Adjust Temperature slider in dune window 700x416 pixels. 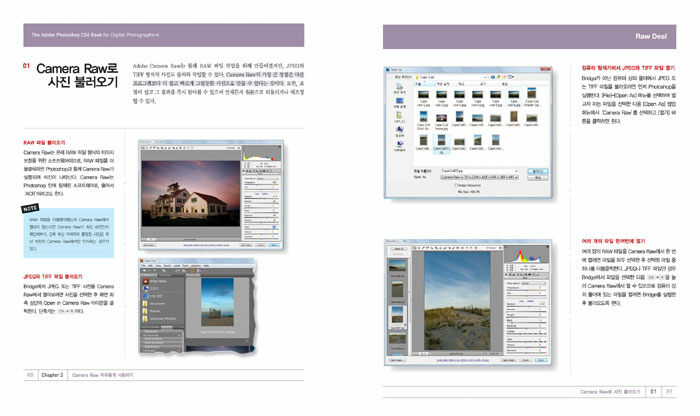pyautogui.click(x=526, y=290)
